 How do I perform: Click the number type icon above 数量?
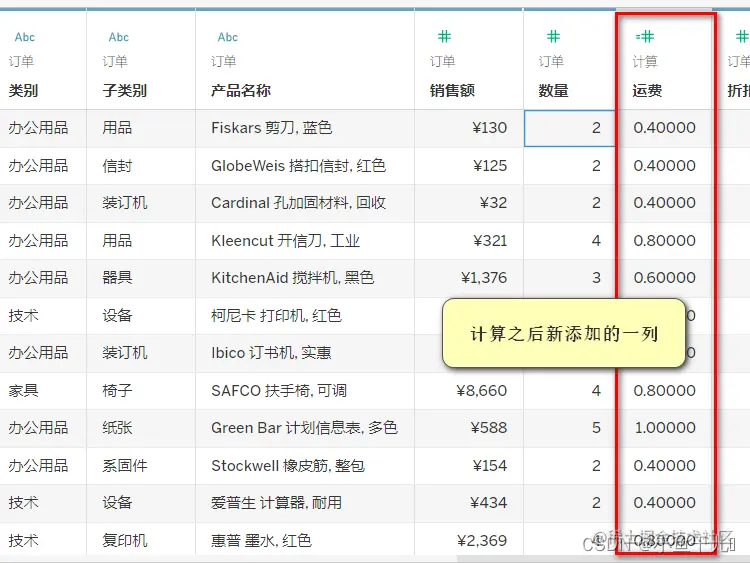[x=553, y=36]
